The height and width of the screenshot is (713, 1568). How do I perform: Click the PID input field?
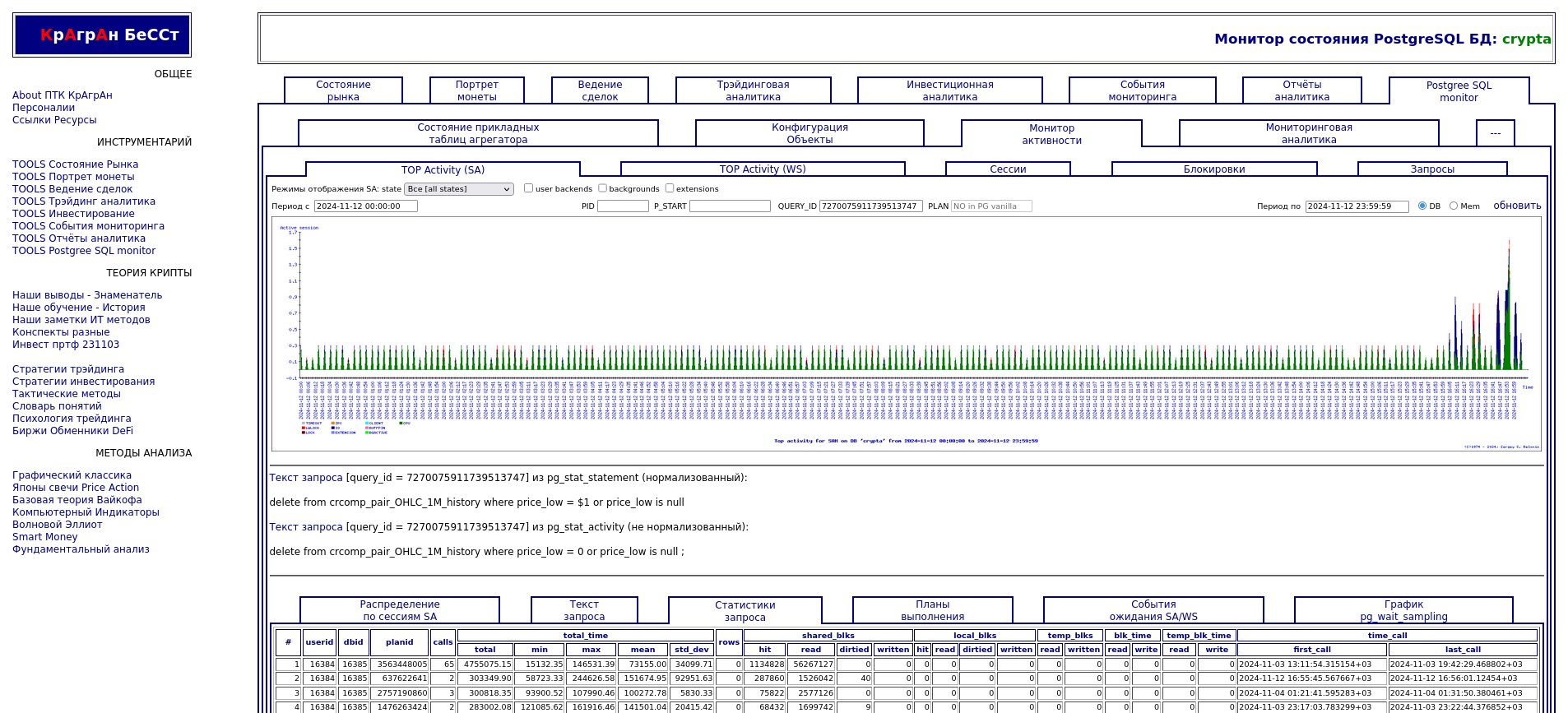622,206
